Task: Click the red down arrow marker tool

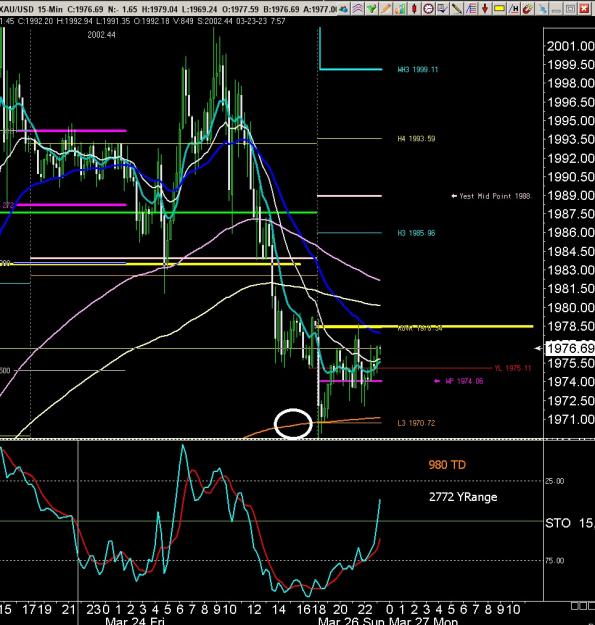Action: click(485, 8)
